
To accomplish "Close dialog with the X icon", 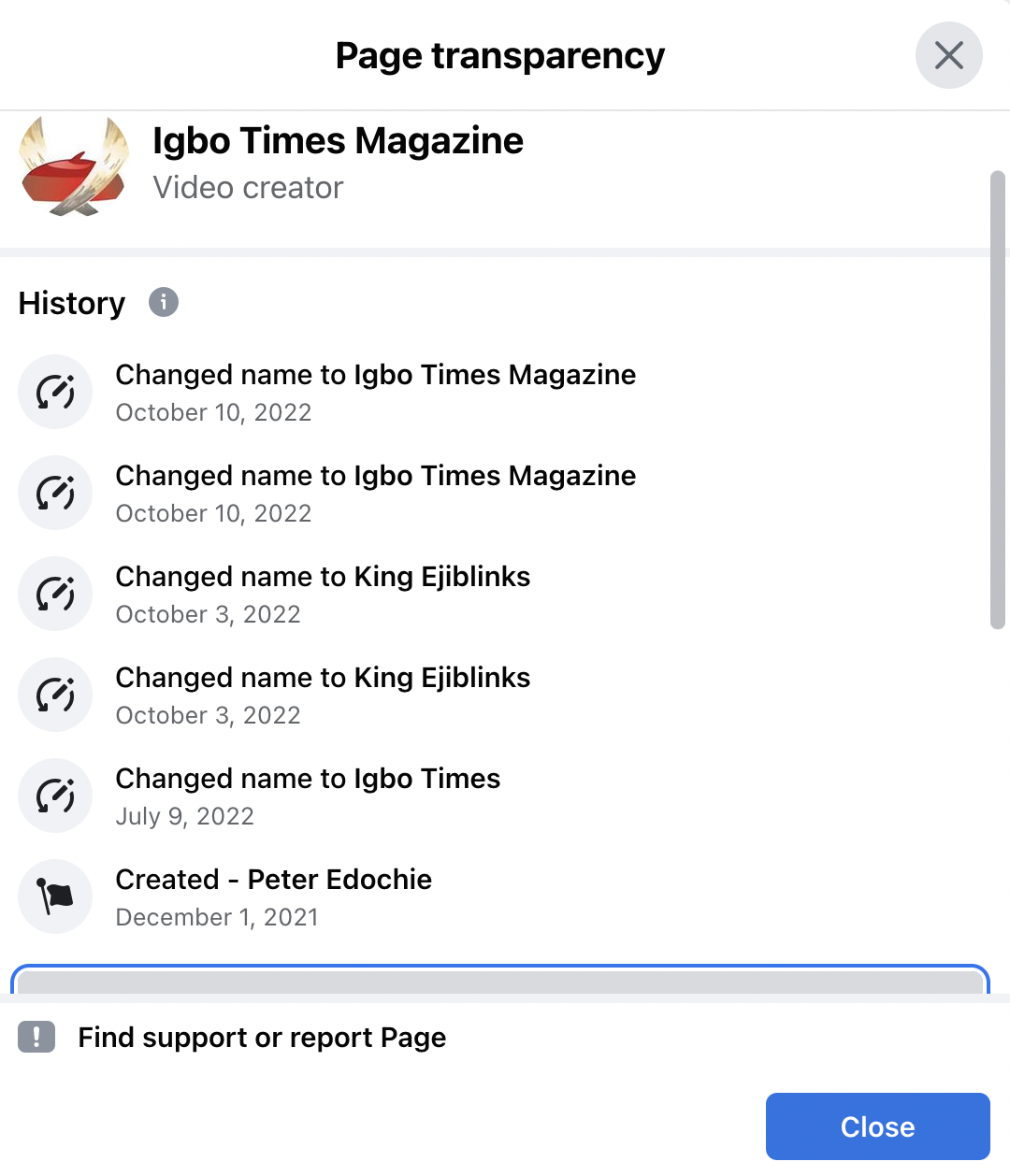I will pos(949,55).
